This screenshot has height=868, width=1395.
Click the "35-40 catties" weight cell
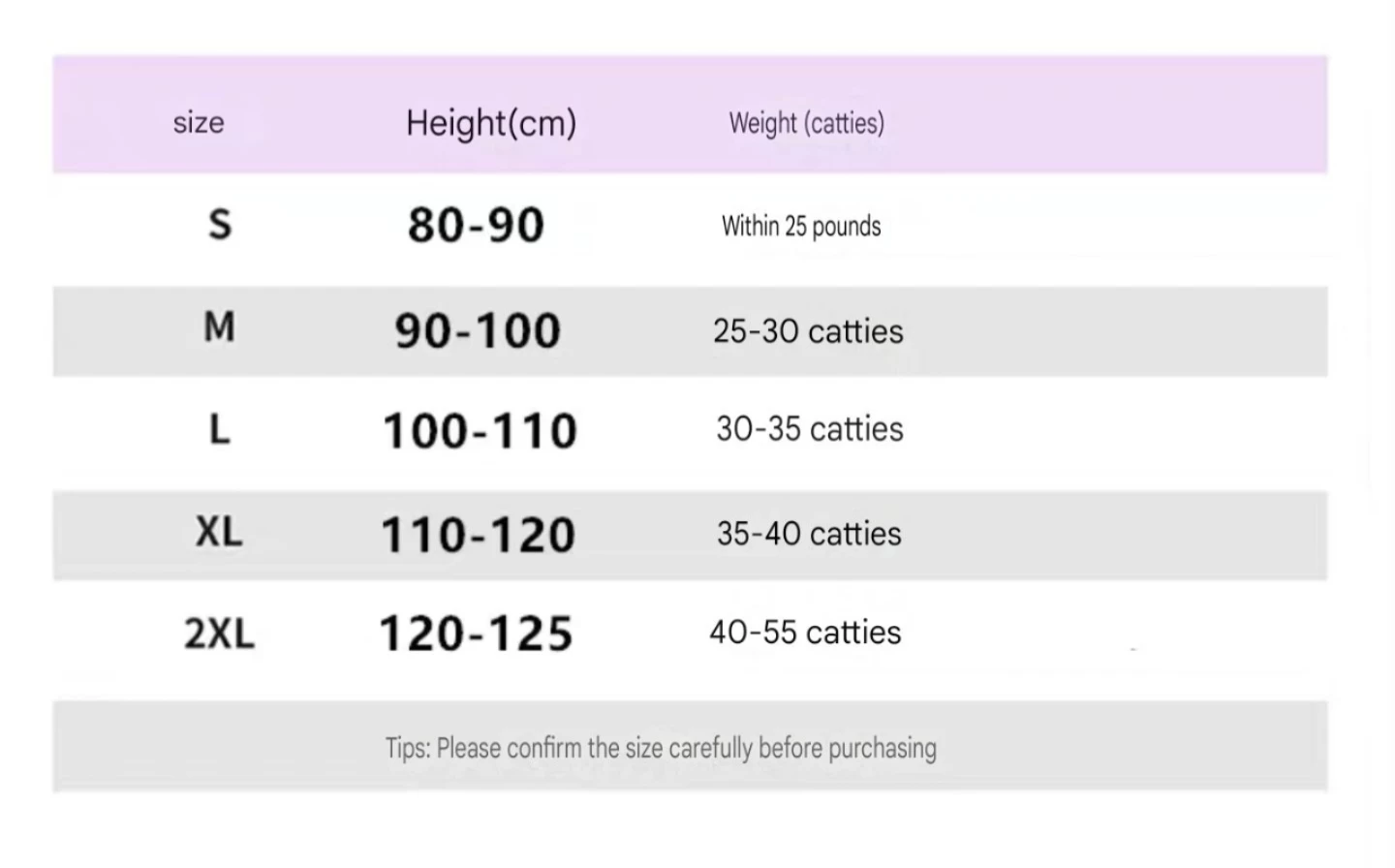point(809,534)
